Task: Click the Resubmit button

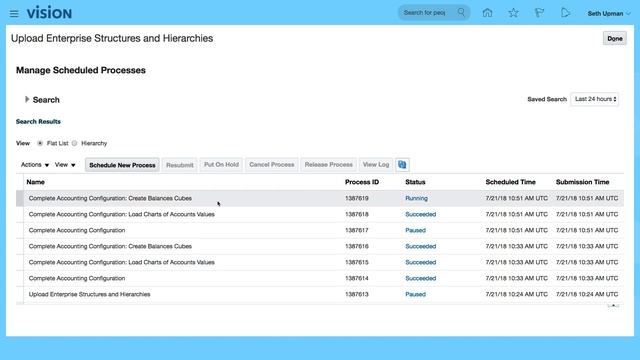Action: [x=180, y=165]
